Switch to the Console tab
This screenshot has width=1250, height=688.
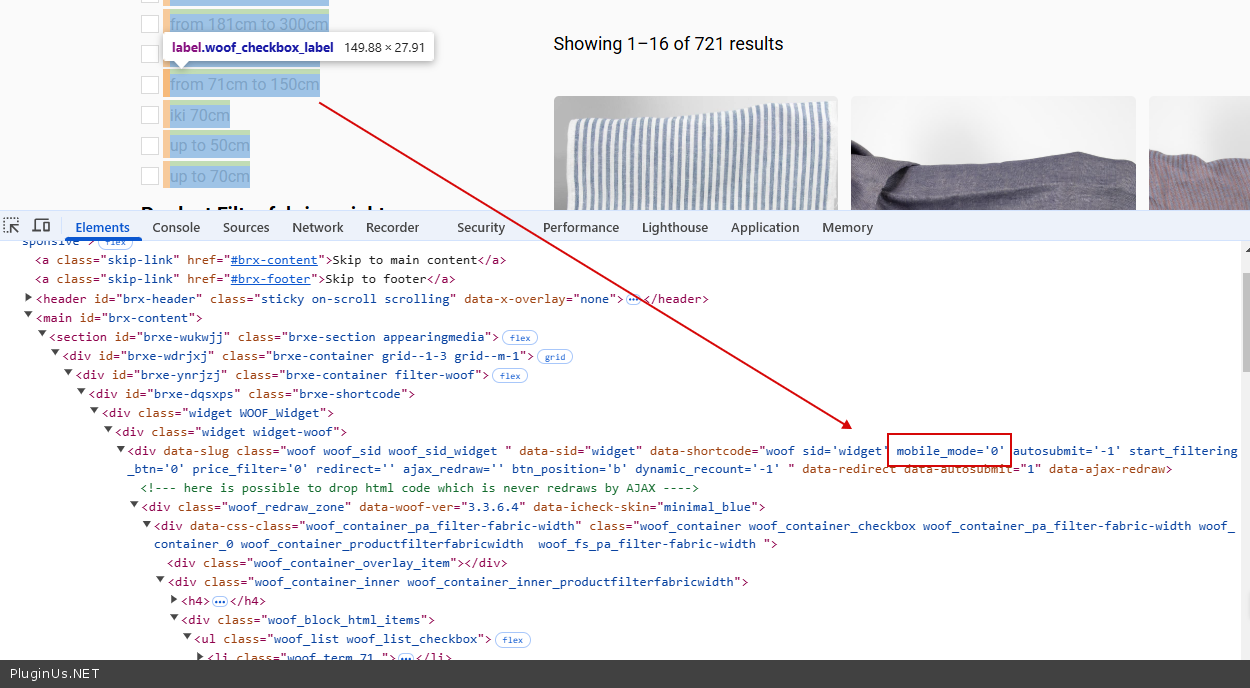176,227
